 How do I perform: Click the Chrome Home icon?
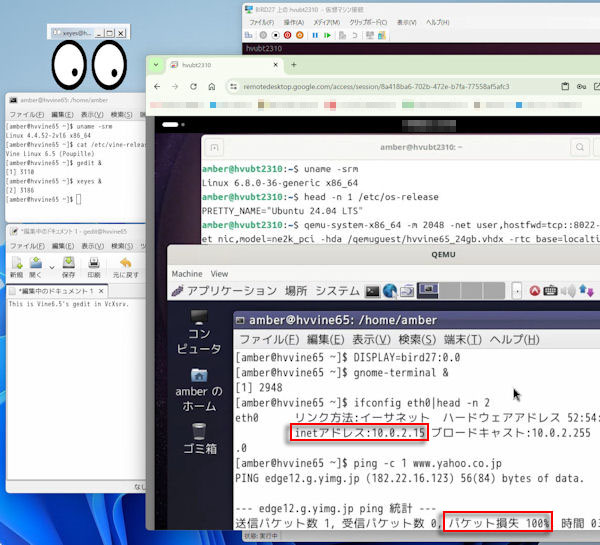pyautogui.click(x=212, y=86)
